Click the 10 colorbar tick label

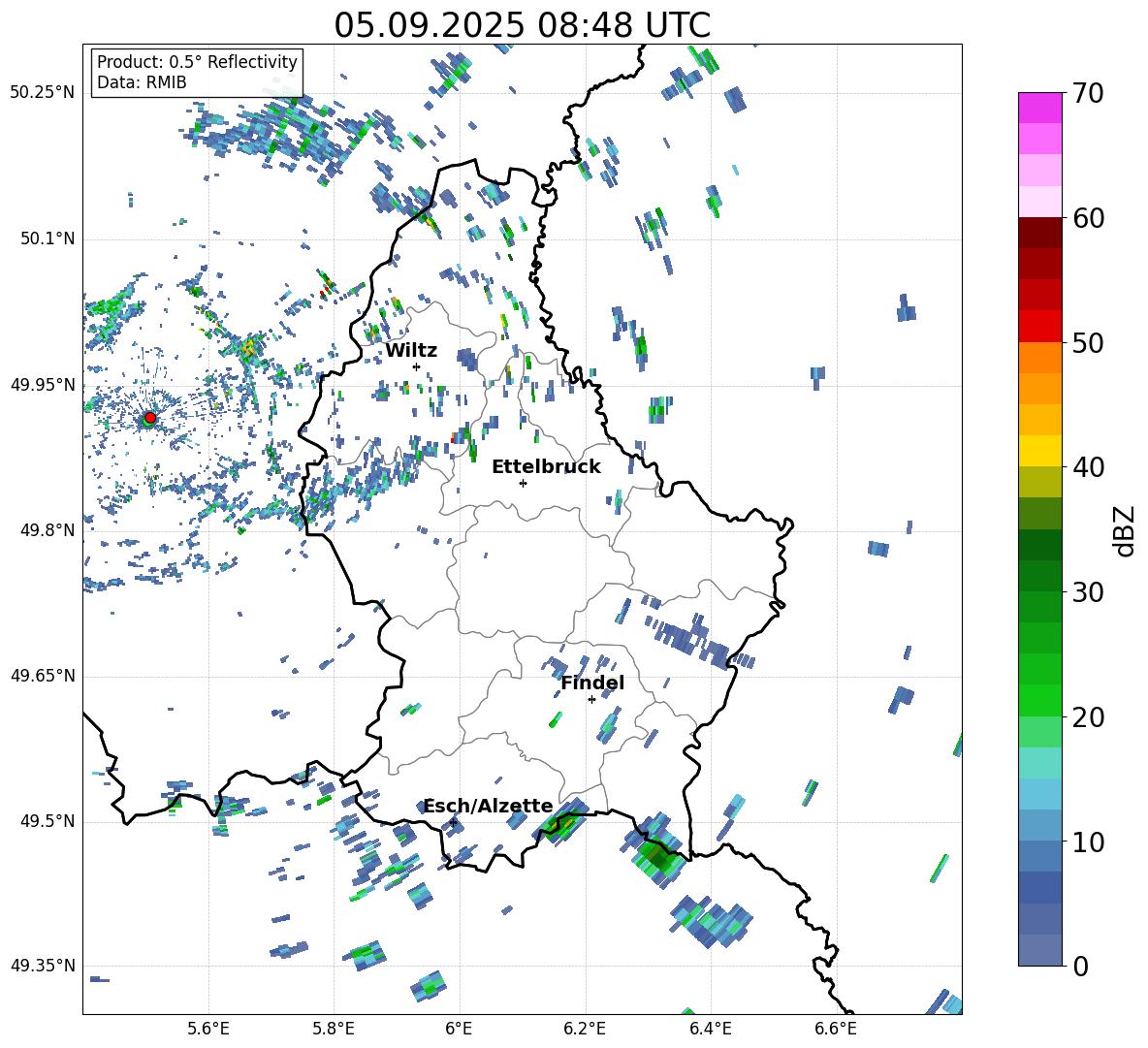1087,842
